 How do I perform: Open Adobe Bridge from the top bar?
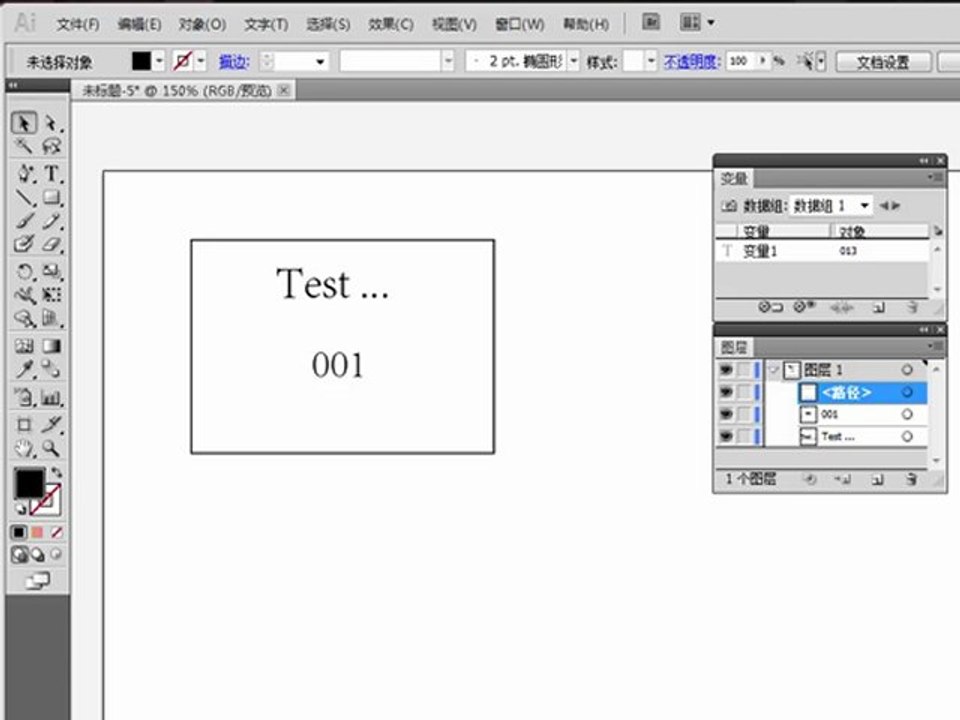[x=651, y=23]
